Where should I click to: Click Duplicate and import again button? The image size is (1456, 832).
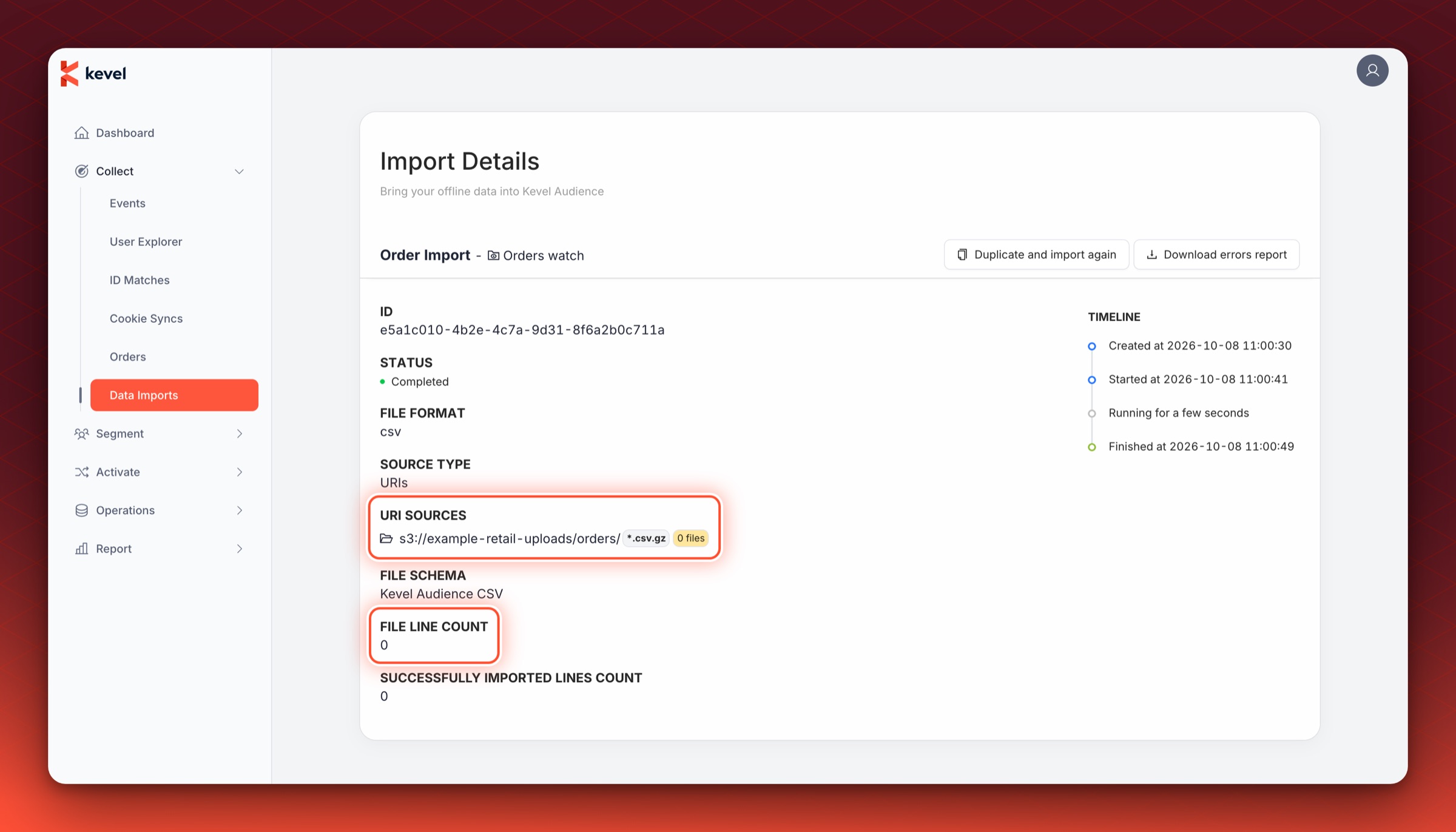(1036, 254)
